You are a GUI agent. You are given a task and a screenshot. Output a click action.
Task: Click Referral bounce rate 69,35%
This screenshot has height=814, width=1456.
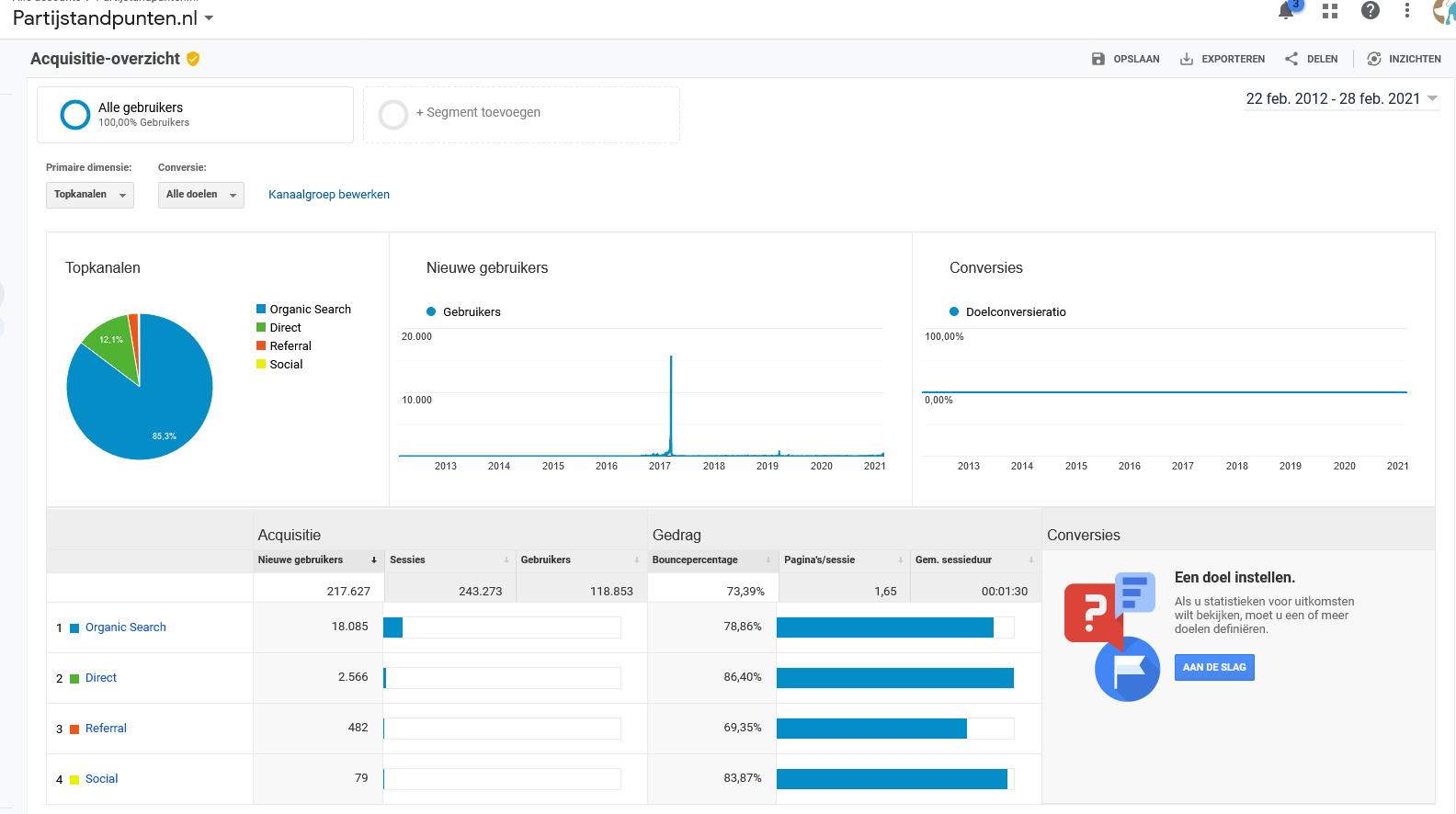[743, 728]
